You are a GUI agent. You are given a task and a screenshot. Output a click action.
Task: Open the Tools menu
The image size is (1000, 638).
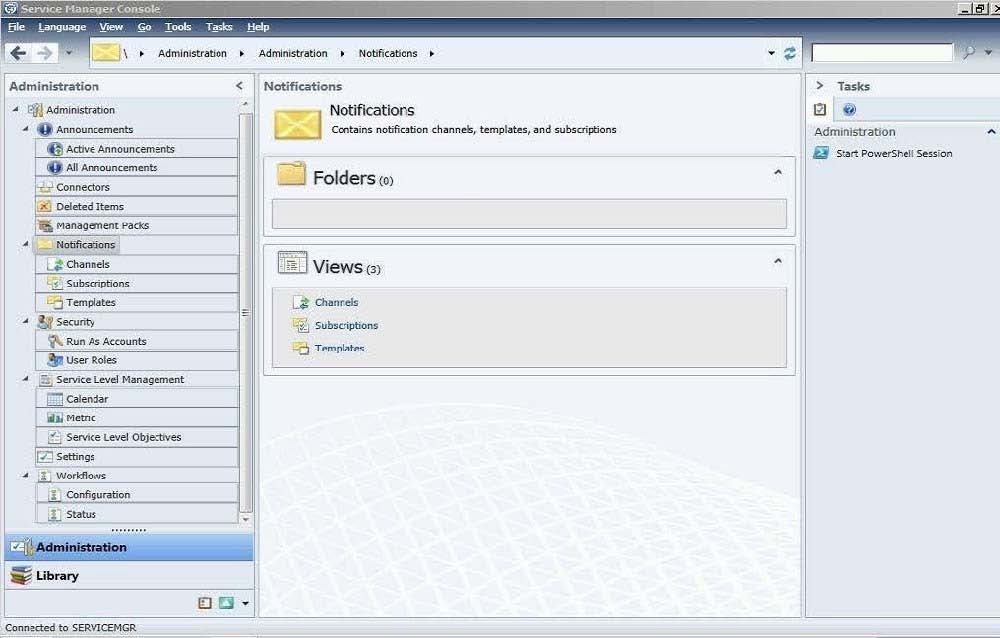coord(178,27)
